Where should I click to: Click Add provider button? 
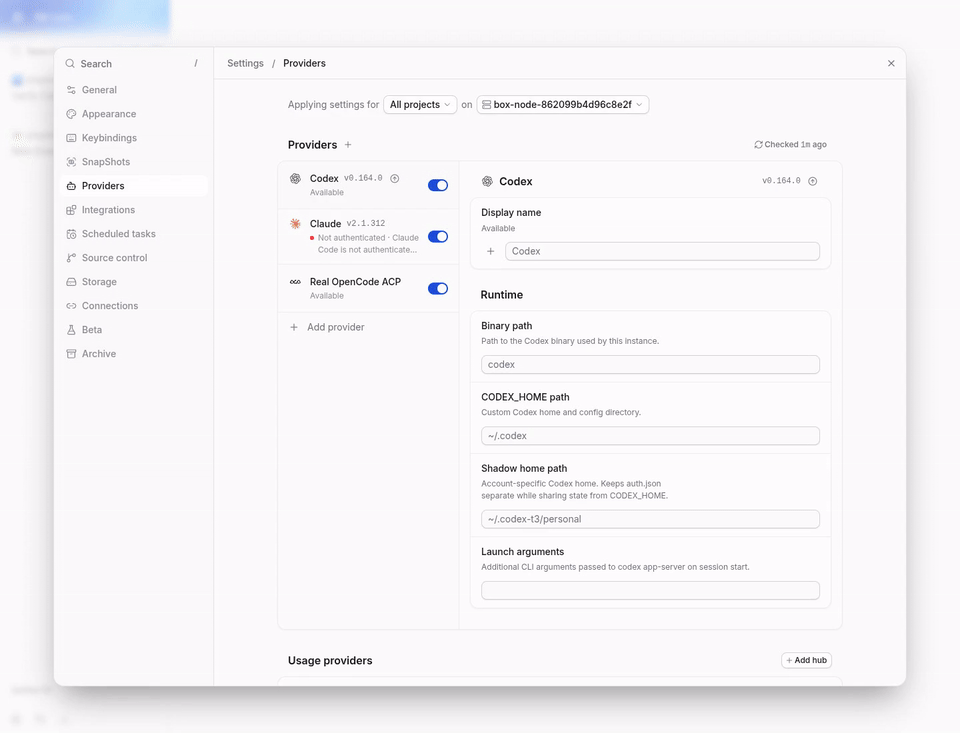[x=327, y=327]
